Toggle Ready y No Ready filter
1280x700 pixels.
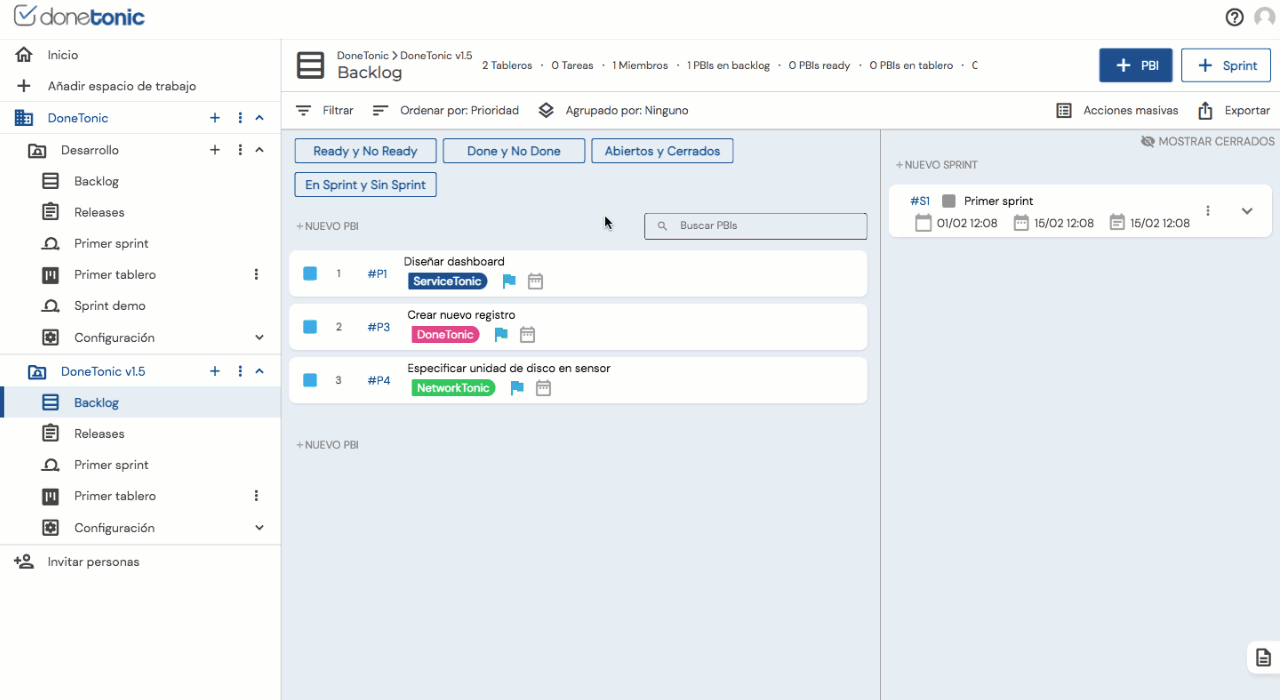[x=365, y=151]
